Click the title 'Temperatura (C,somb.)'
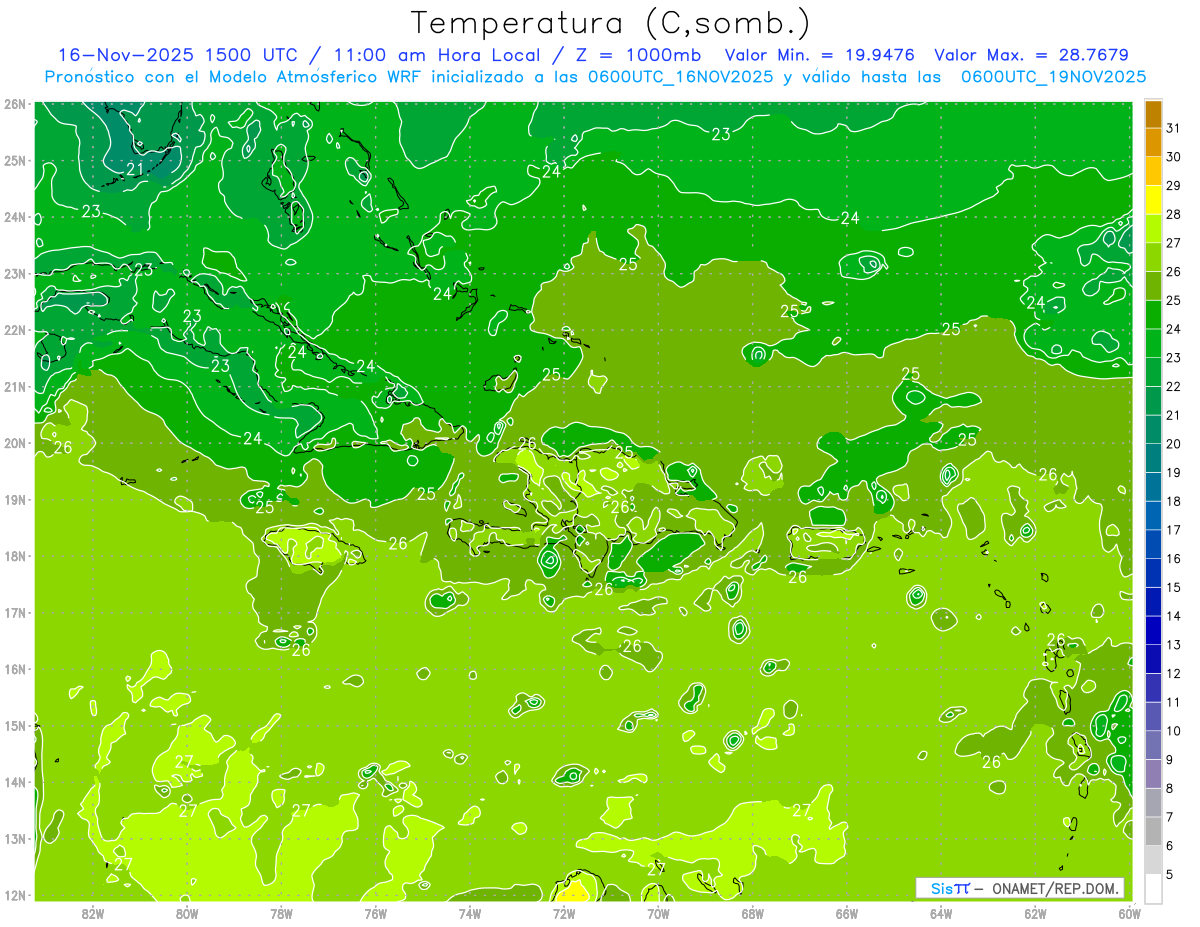Viewport: 1200px width, 927px height. [611, 23]
